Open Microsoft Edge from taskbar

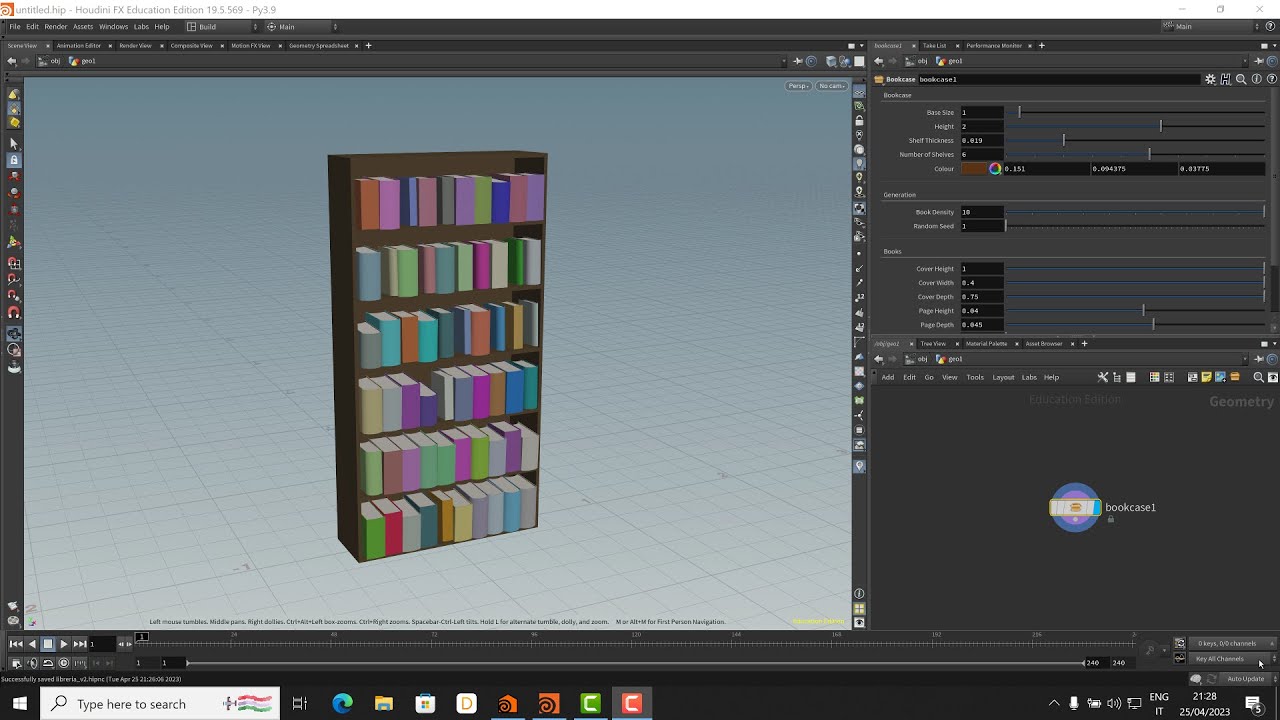click(342, 704)
